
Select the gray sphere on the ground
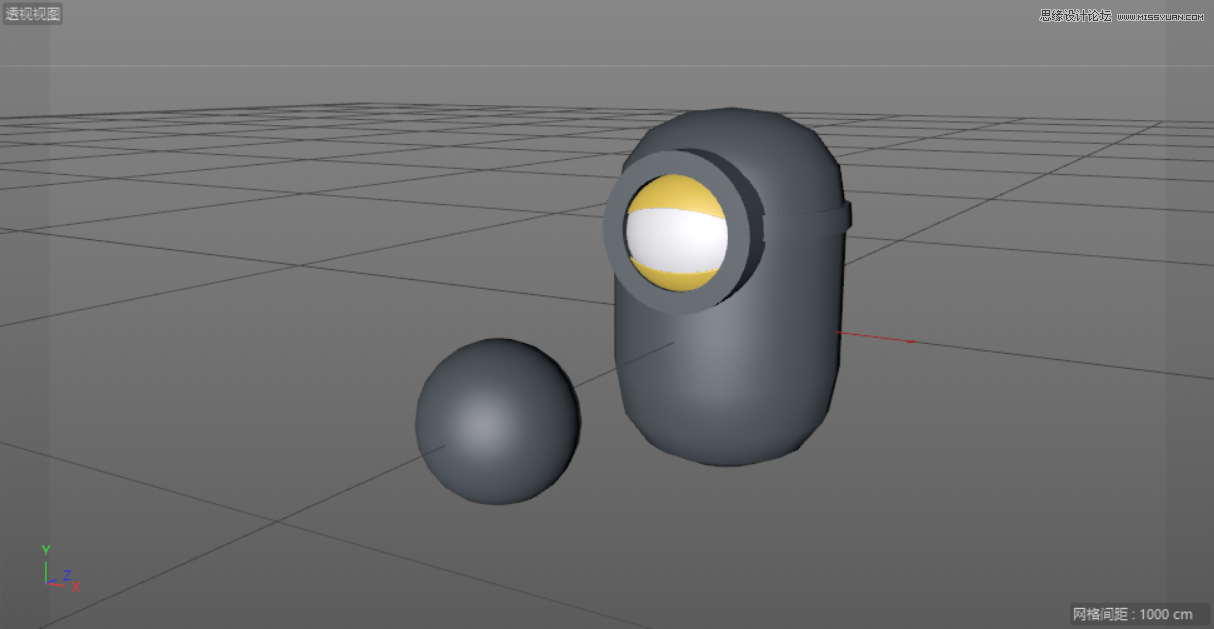pos(497,420)
